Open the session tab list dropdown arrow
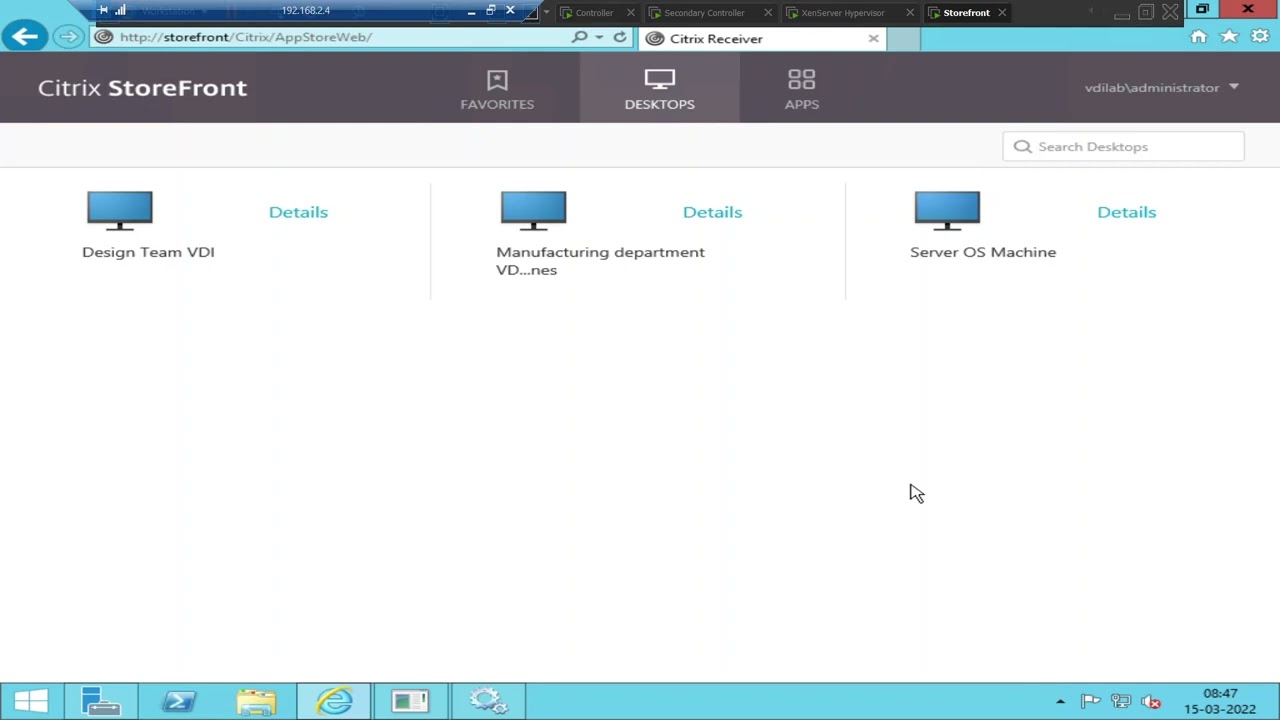Image resolution: width=1280 pixels, height=720 pixels. [x=546, y=13]
